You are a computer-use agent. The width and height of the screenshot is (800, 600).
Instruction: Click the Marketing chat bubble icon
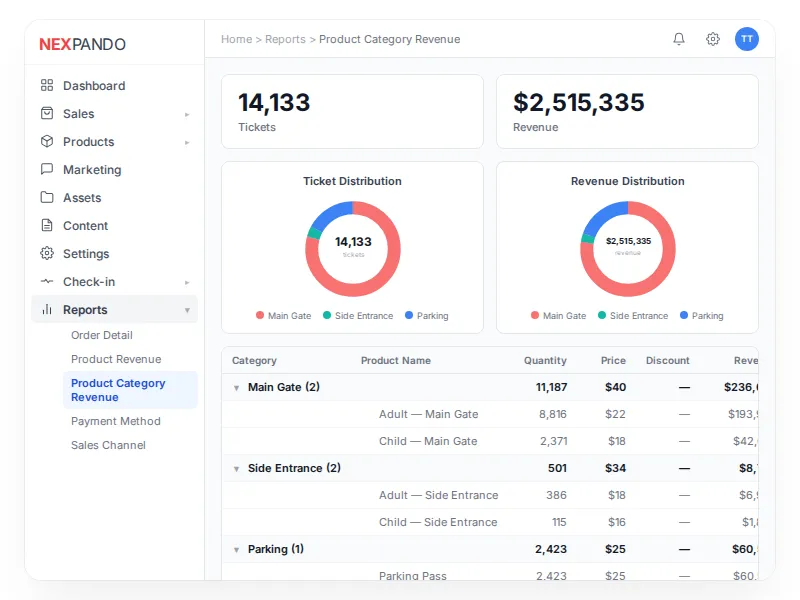pyautogui.click(x=47, y=169)
